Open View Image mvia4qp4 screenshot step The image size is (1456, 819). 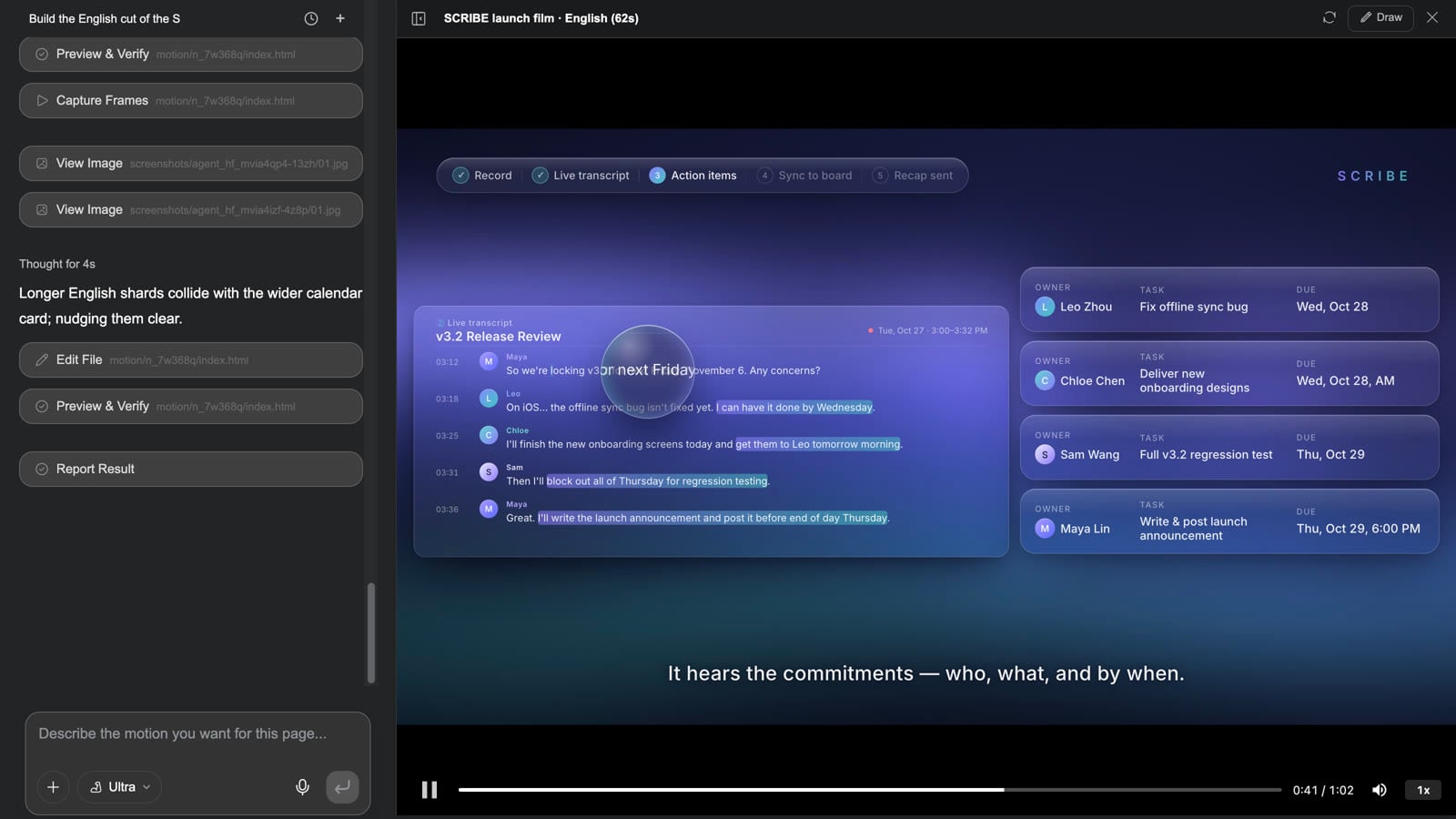pos(191,163)
